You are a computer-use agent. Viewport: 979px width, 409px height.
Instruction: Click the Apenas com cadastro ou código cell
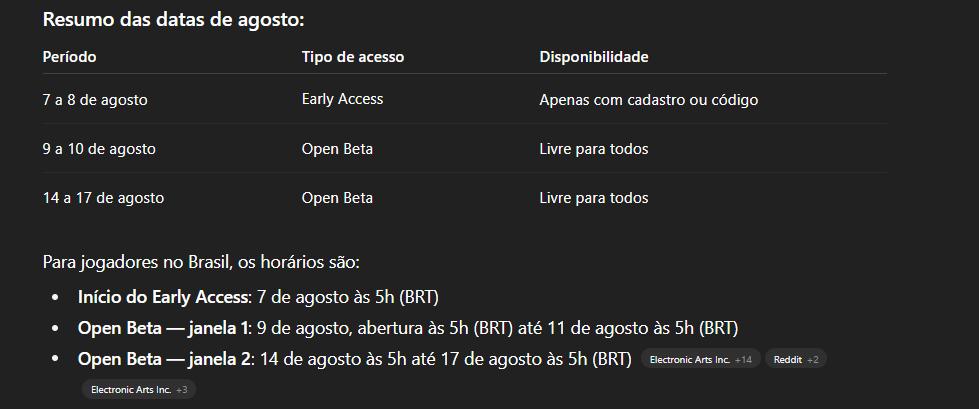pos(648,100)
